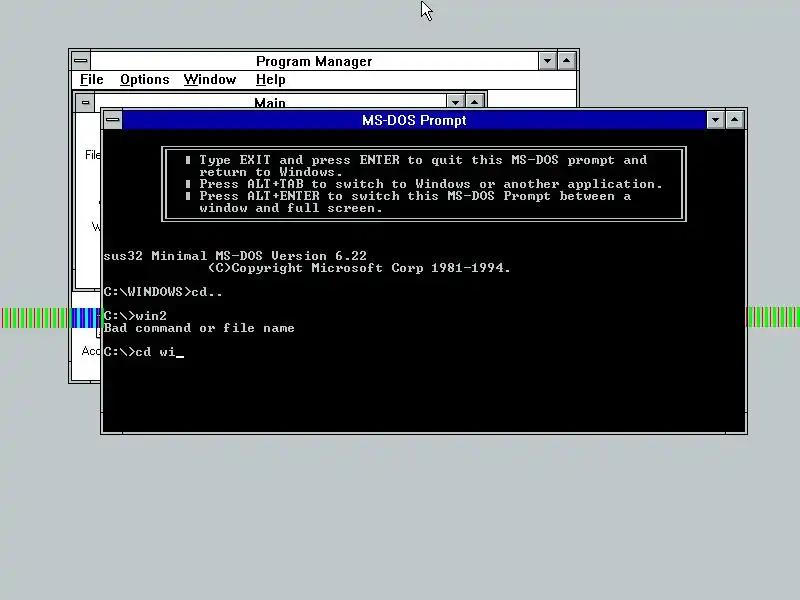Click the 'cd wi' command line
Viewport: 800px width, 600px height.
[143, 352]
